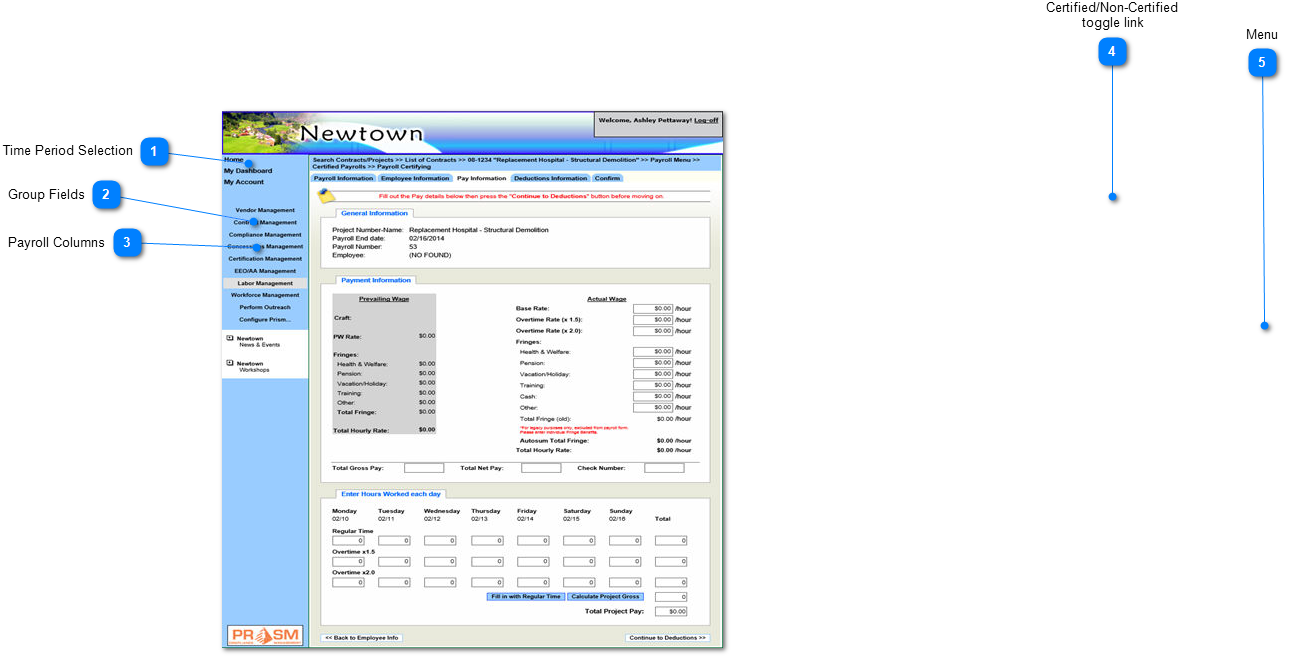This screenshot has height=658, width=1305.
Task: Open the Deductions Information tab
Action: click(550, 178)
